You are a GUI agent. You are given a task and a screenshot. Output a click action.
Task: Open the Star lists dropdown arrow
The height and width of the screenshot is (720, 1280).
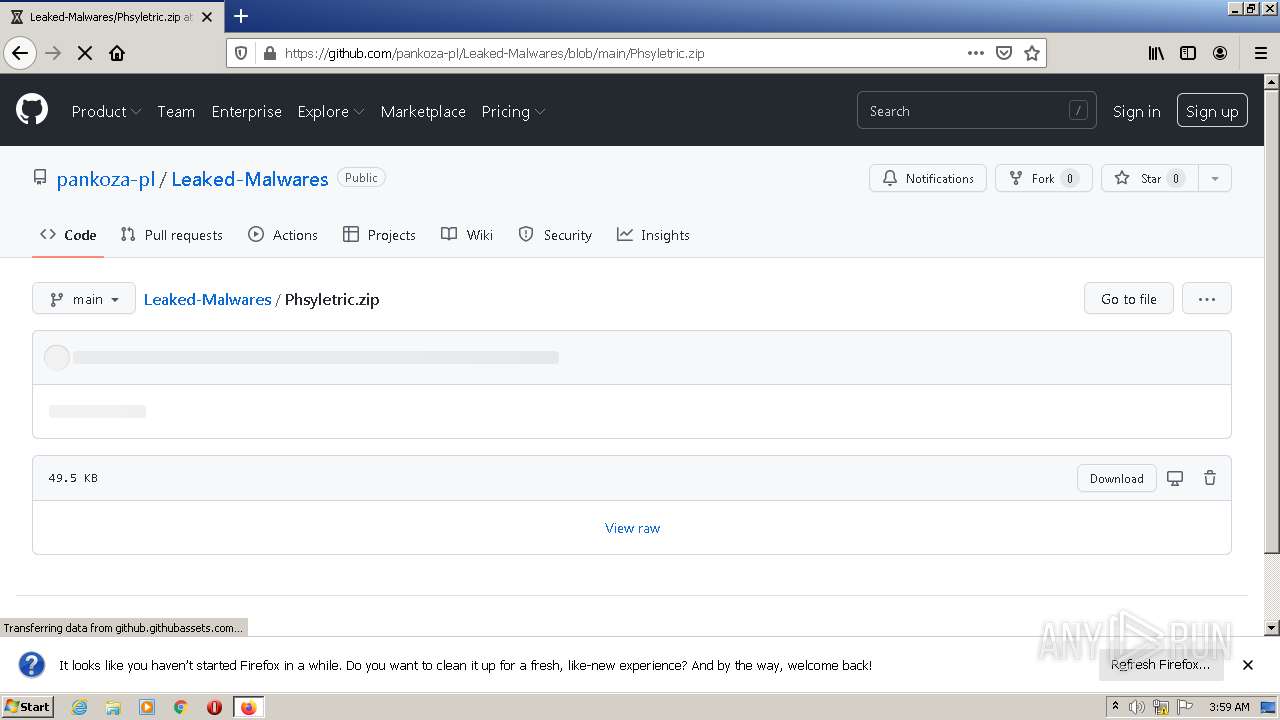click(1215, 178)
